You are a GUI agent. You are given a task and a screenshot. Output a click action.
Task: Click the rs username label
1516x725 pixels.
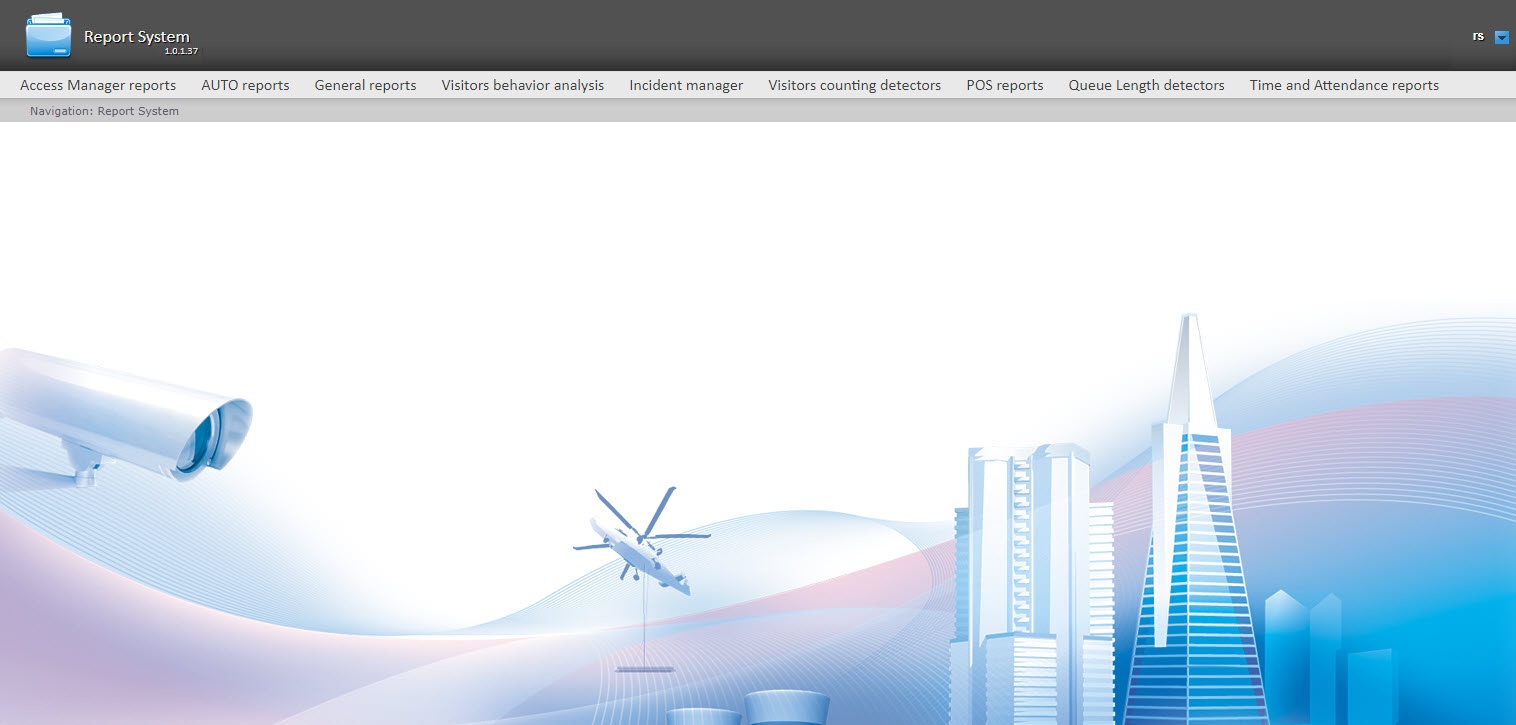(1478, 36)
